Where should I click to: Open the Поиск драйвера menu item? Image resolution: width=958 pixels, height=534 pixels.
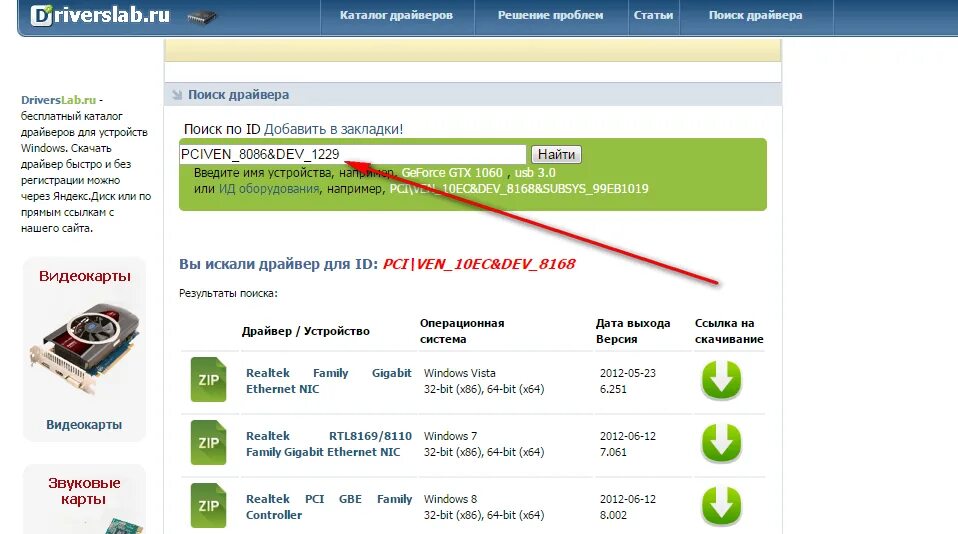(x=756, y=15)
